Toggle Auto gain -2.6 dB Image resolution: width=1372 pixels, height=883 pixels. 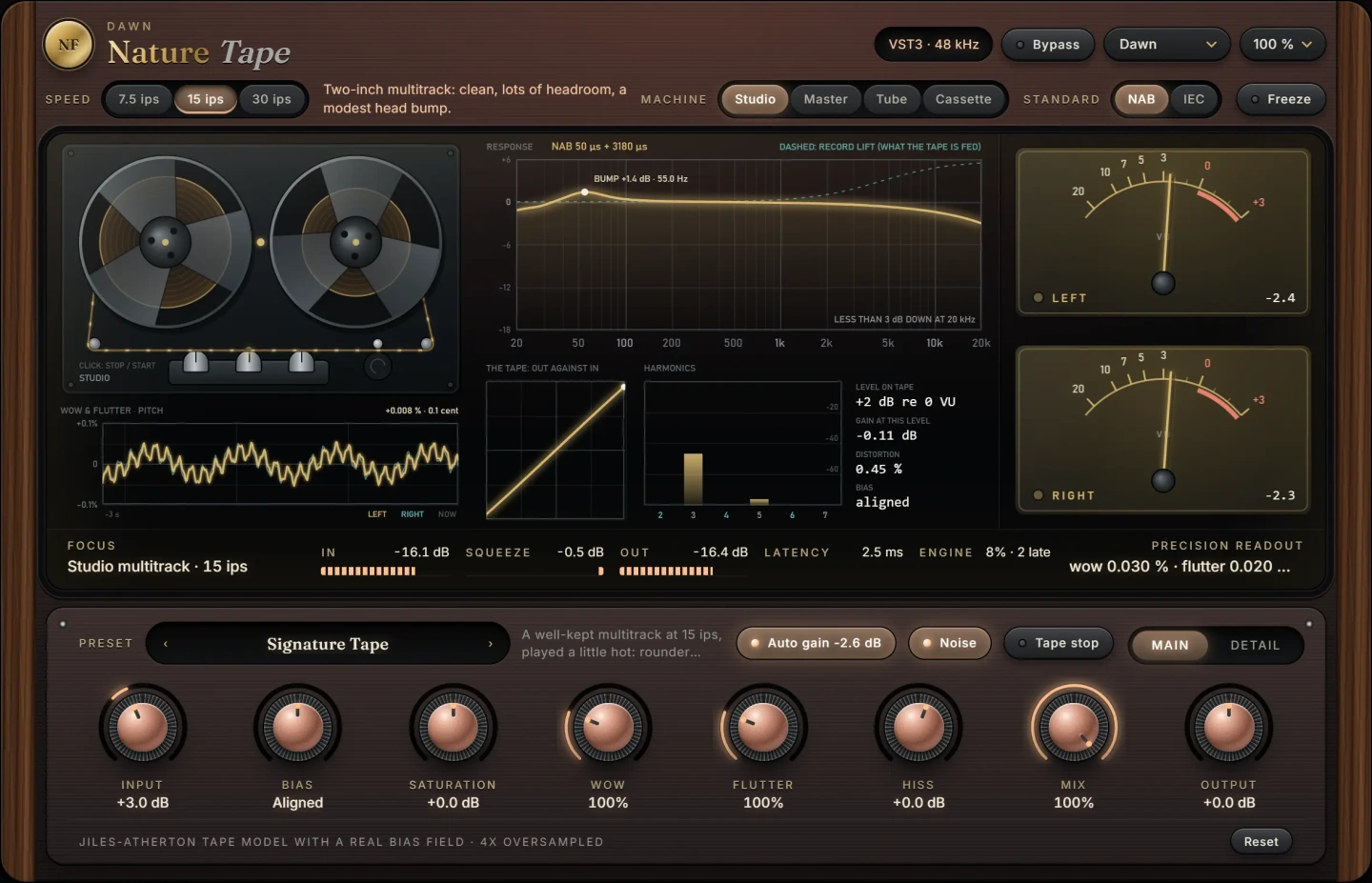coord(816,643)
